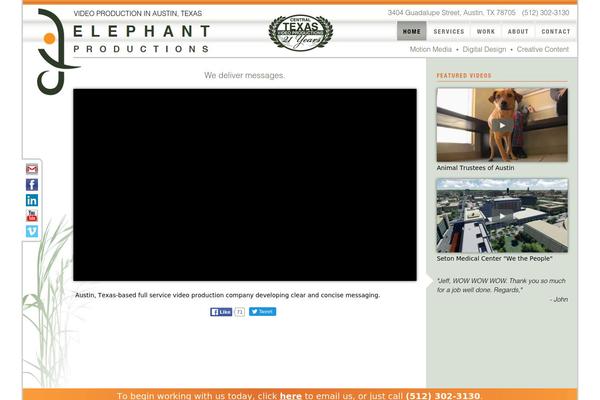Open the Services menu item
The height and width of the screenshot is (400, 600).
tap(449, 31)
